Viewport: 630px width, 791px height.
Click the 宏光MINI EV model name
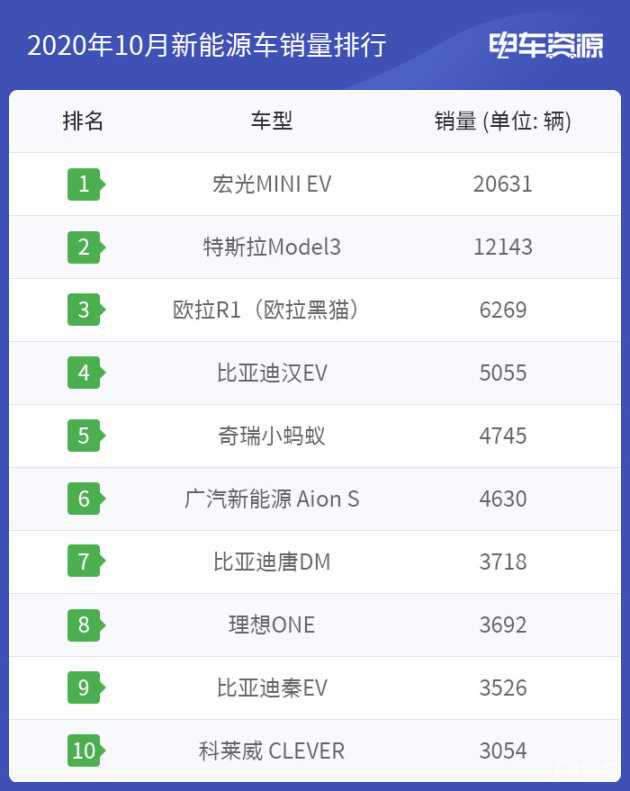(272, 184)
